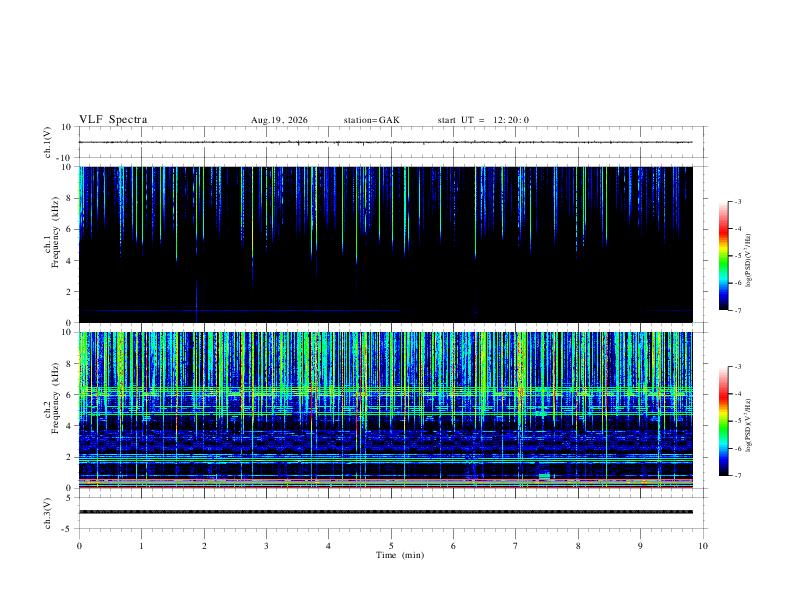Click the Time (min) axis label
This screenshot has height=612, width=792.
tap(400, 555)
